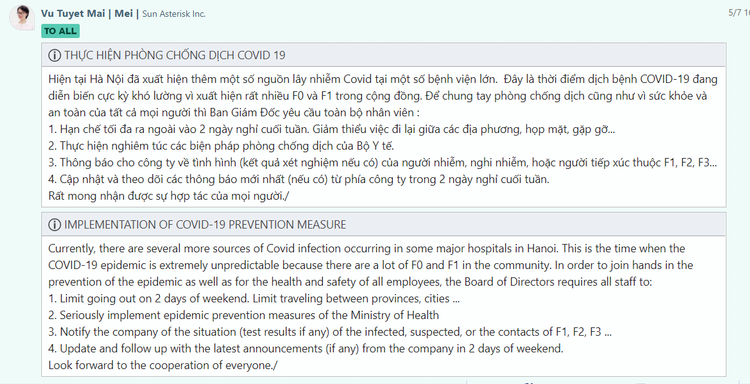750x384 pixels.
Task: Click English item 3 'Notify the company'
Action: (x=330, y=332)
